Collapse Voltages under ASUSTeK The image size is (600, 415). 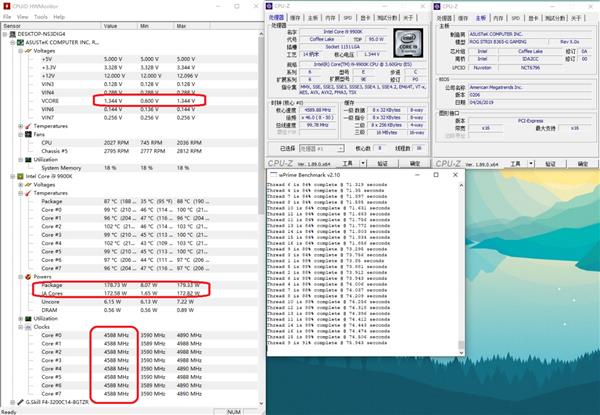[x=21, y=51]
